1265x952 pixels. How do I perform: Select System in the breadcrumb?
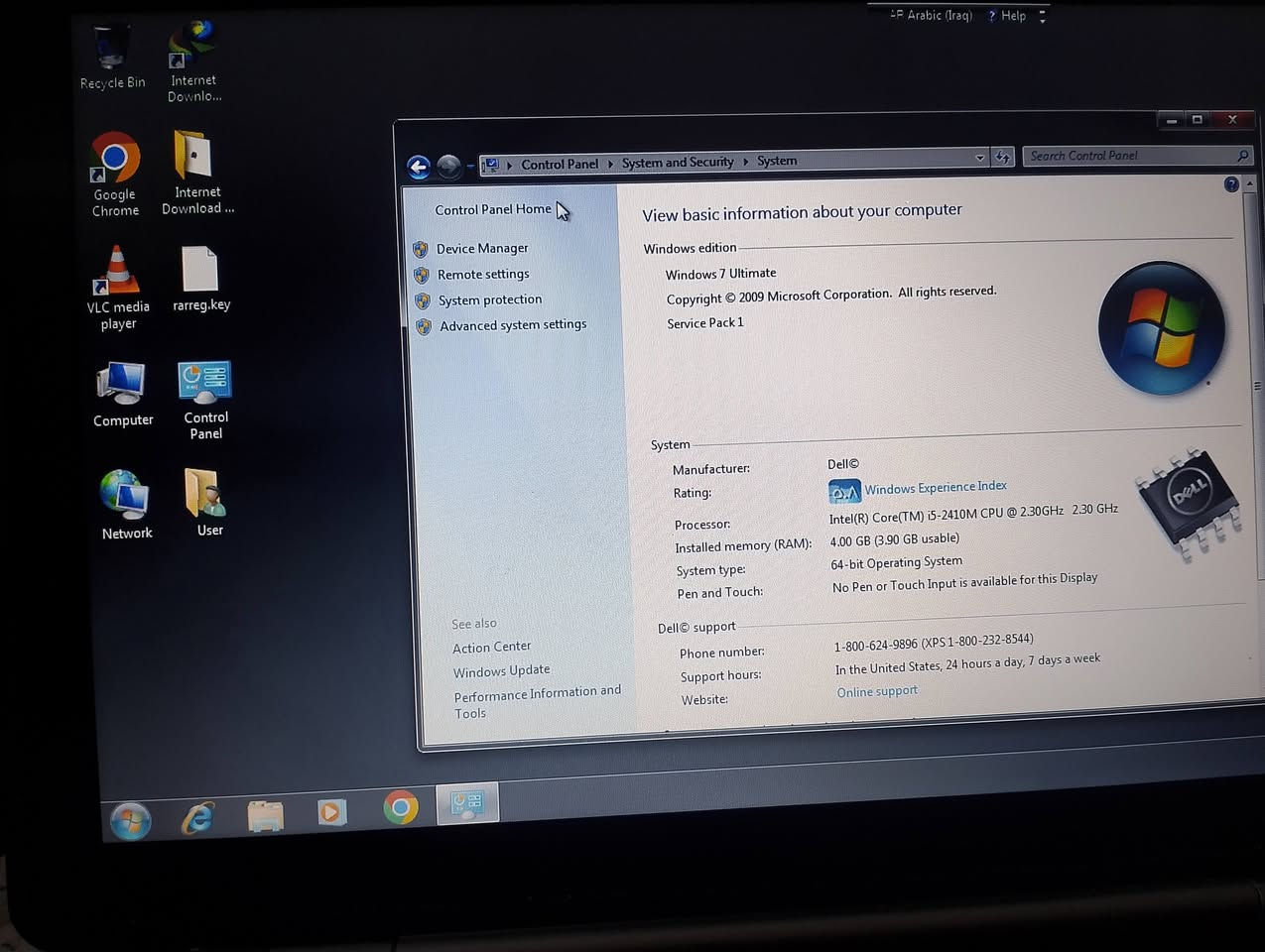click(x=777, y=161)
